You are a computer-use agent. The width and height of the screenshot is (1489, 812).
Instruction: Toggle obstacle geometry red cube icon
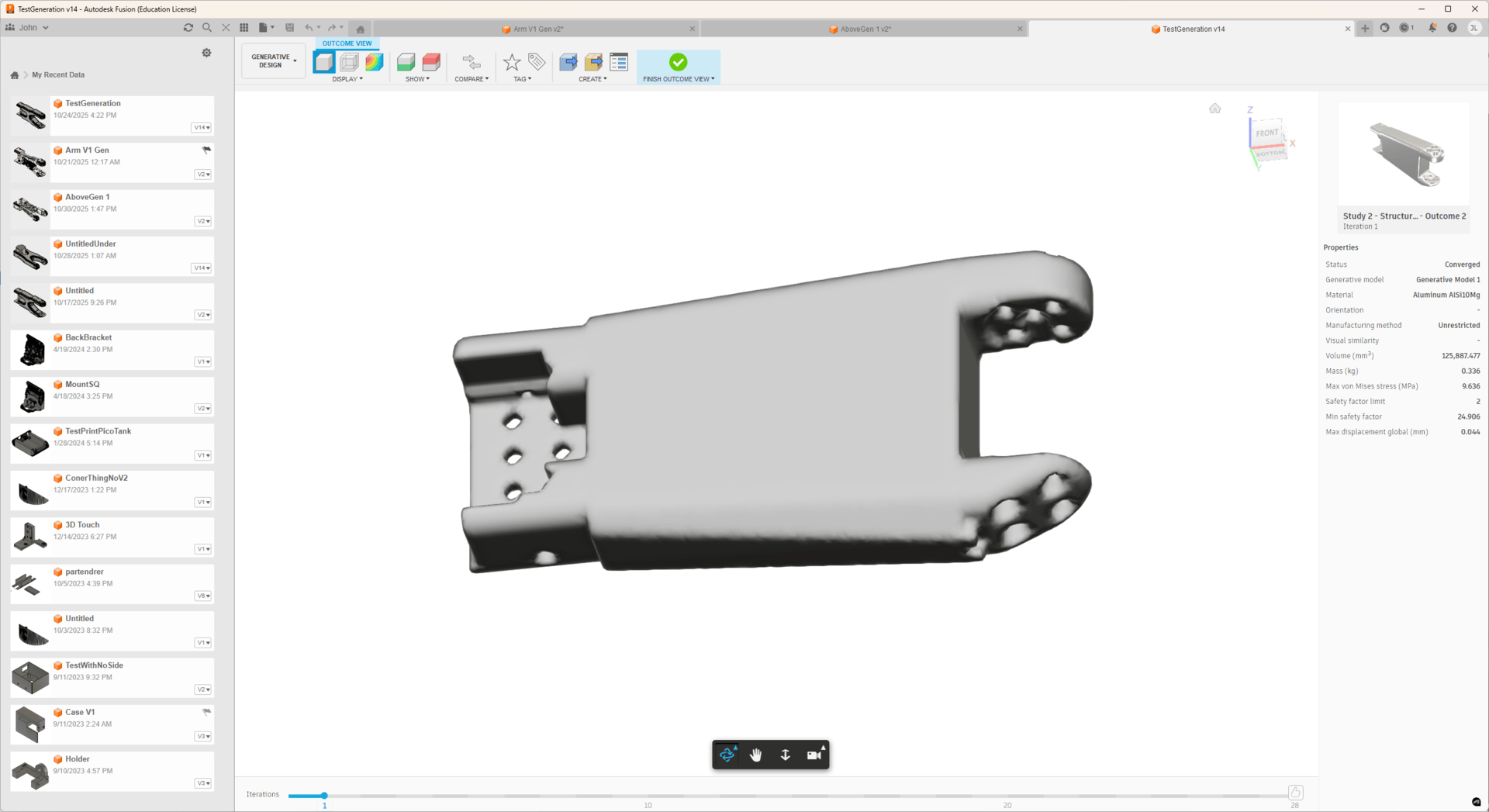click(x=431, y=62)
